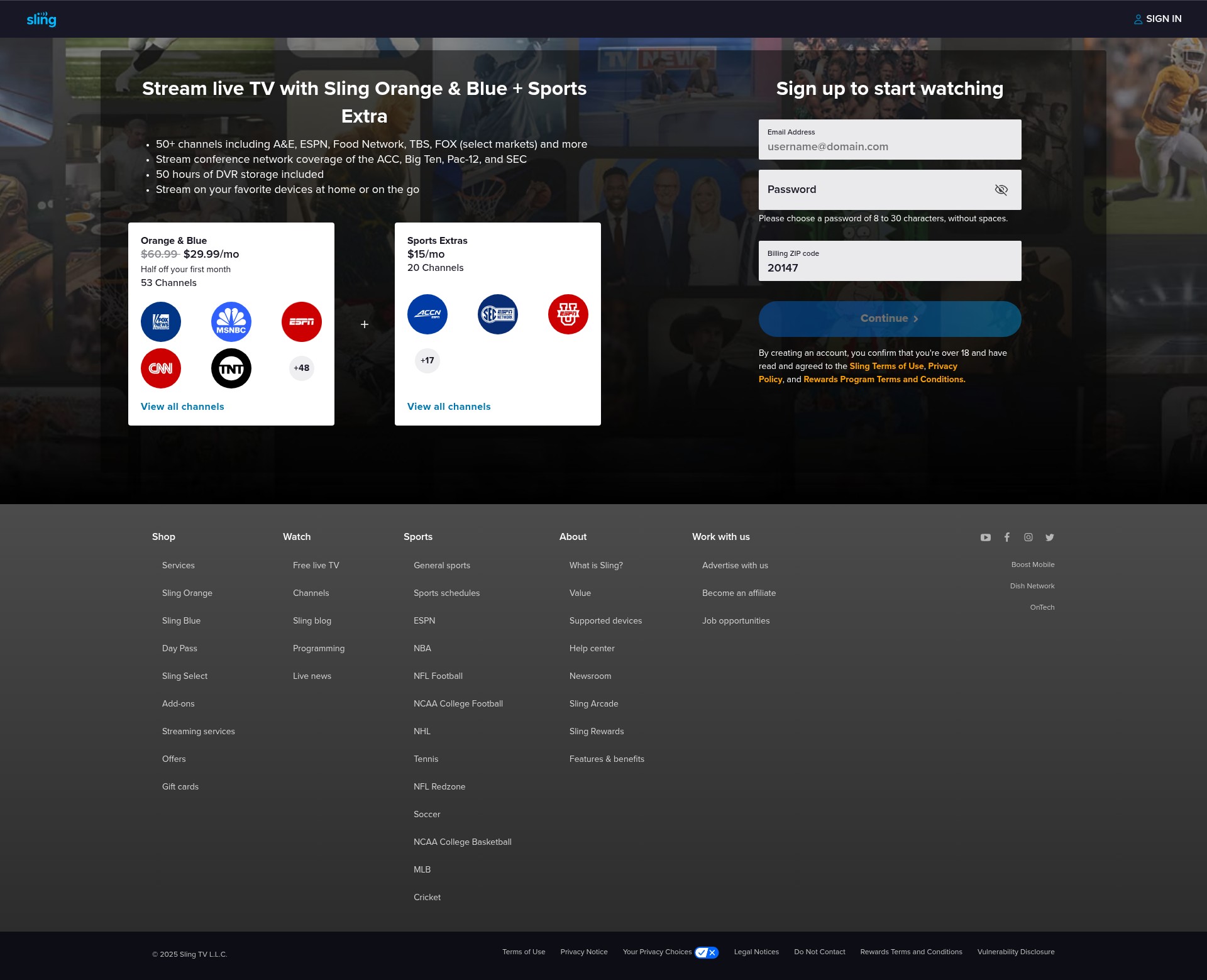Click the Sports footer column heading
The width and height of the screenshot is (1207, 980).
click(x=418, y=537)
